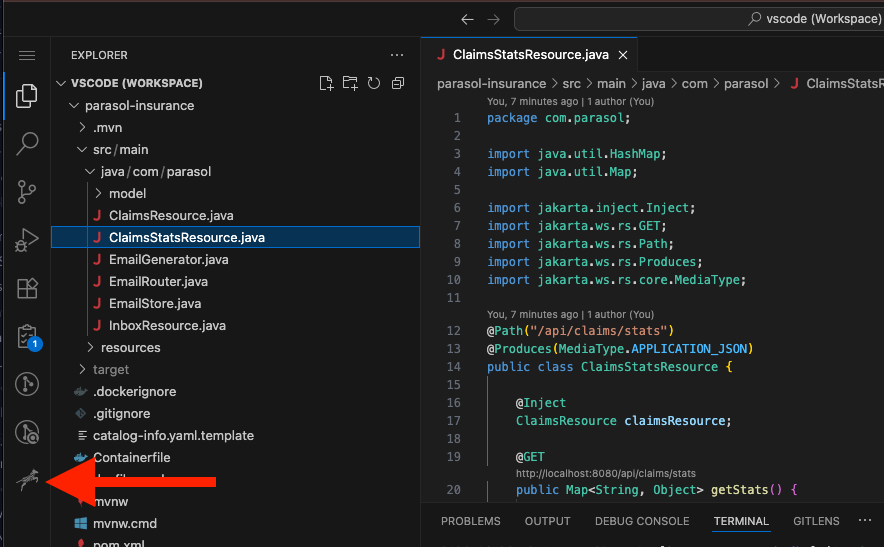Click the @Inject annotation on line 16
The image size is (884, 547).
coord(541,403)
